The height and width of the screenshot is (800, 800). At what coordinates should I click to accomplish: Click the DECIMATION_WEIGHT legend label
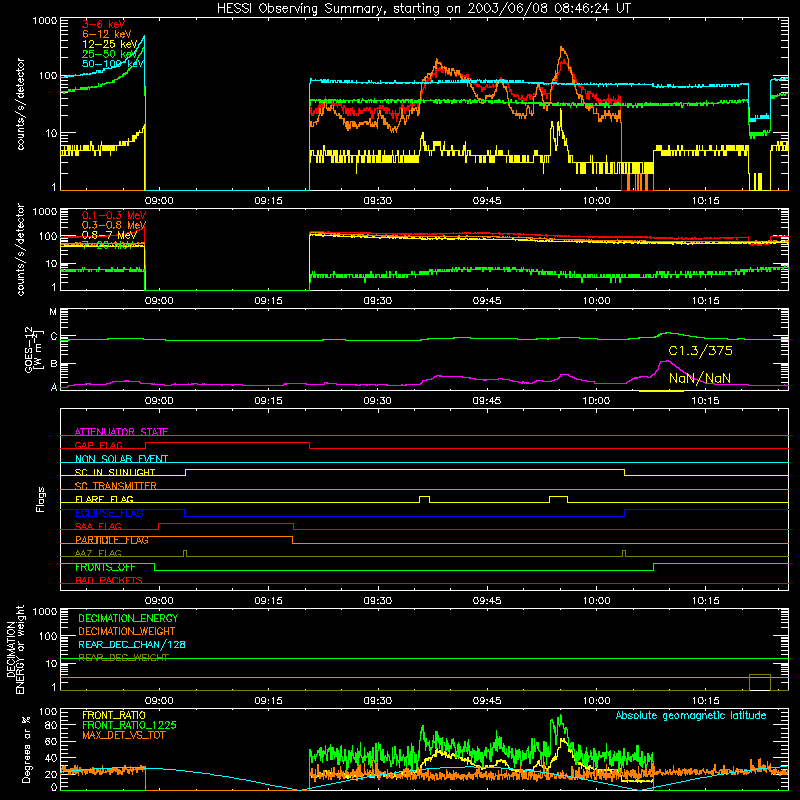coord(127,631)
